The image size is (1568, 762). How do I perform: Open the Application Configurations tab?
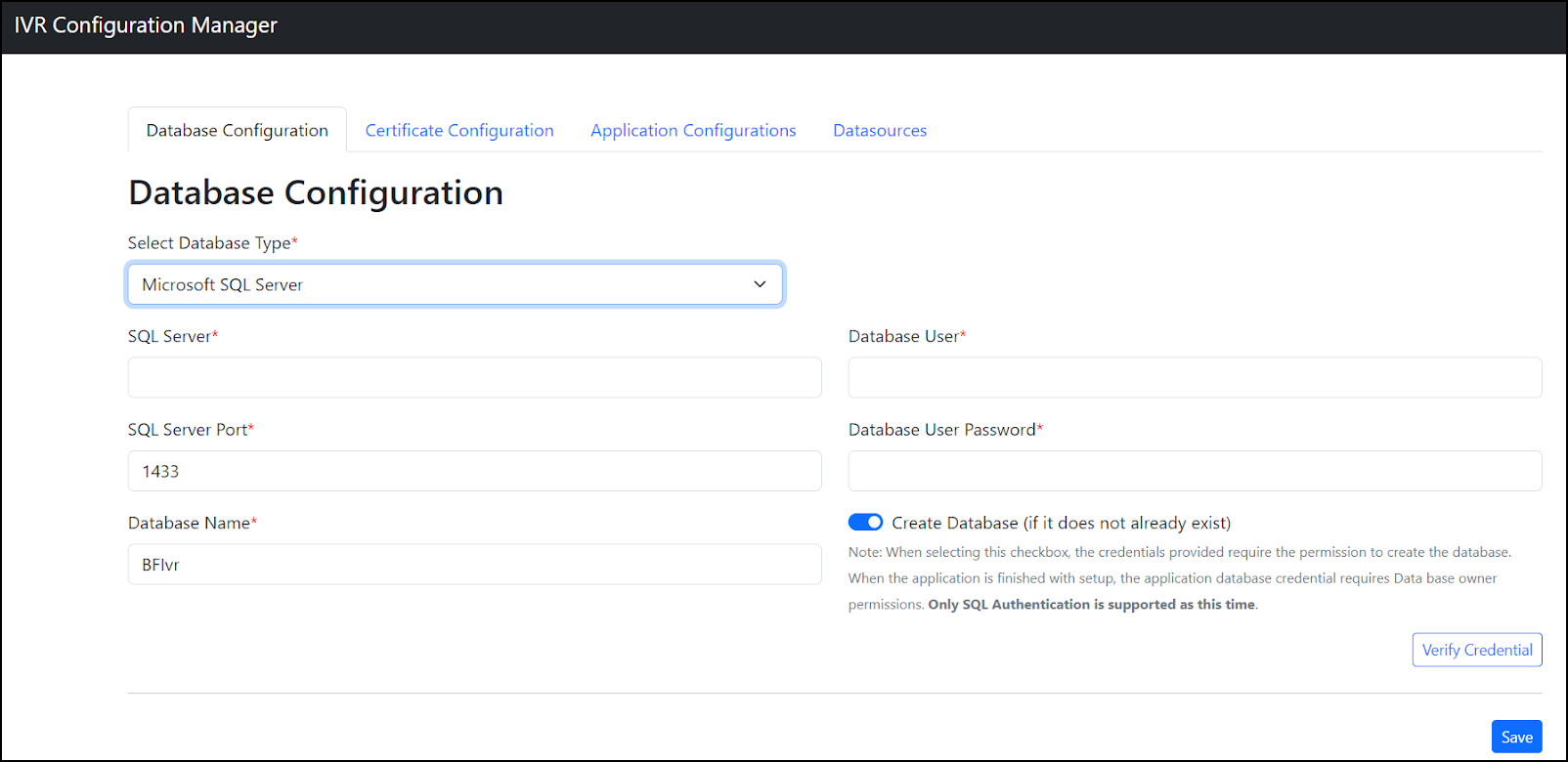(x=693, y=131)
